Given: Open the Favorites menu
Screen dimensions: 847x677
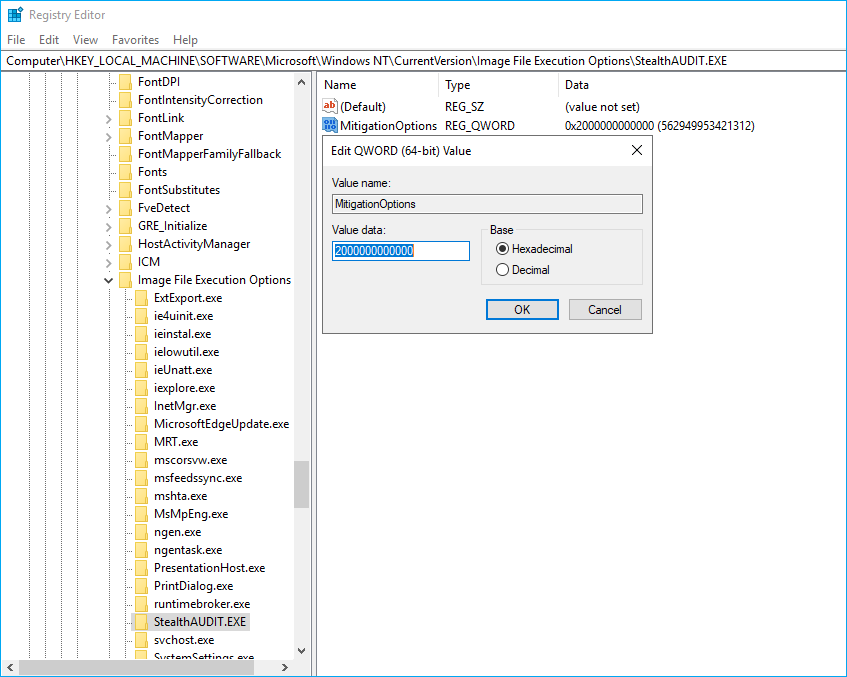Looking at the screenshot, I should click(135, 39).
